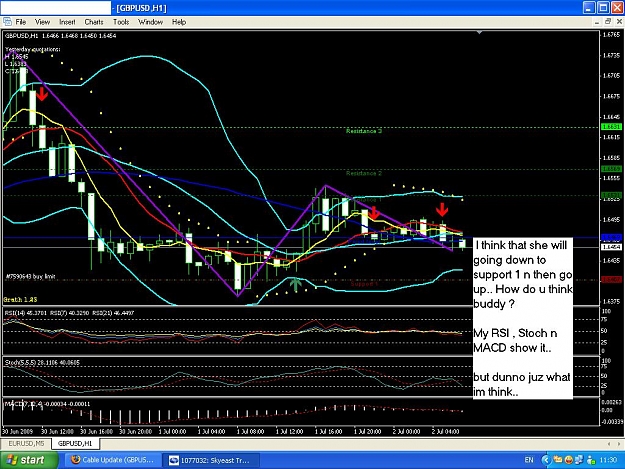Open the View menu
Screen dimensions: 625x469
coord(42,22)
